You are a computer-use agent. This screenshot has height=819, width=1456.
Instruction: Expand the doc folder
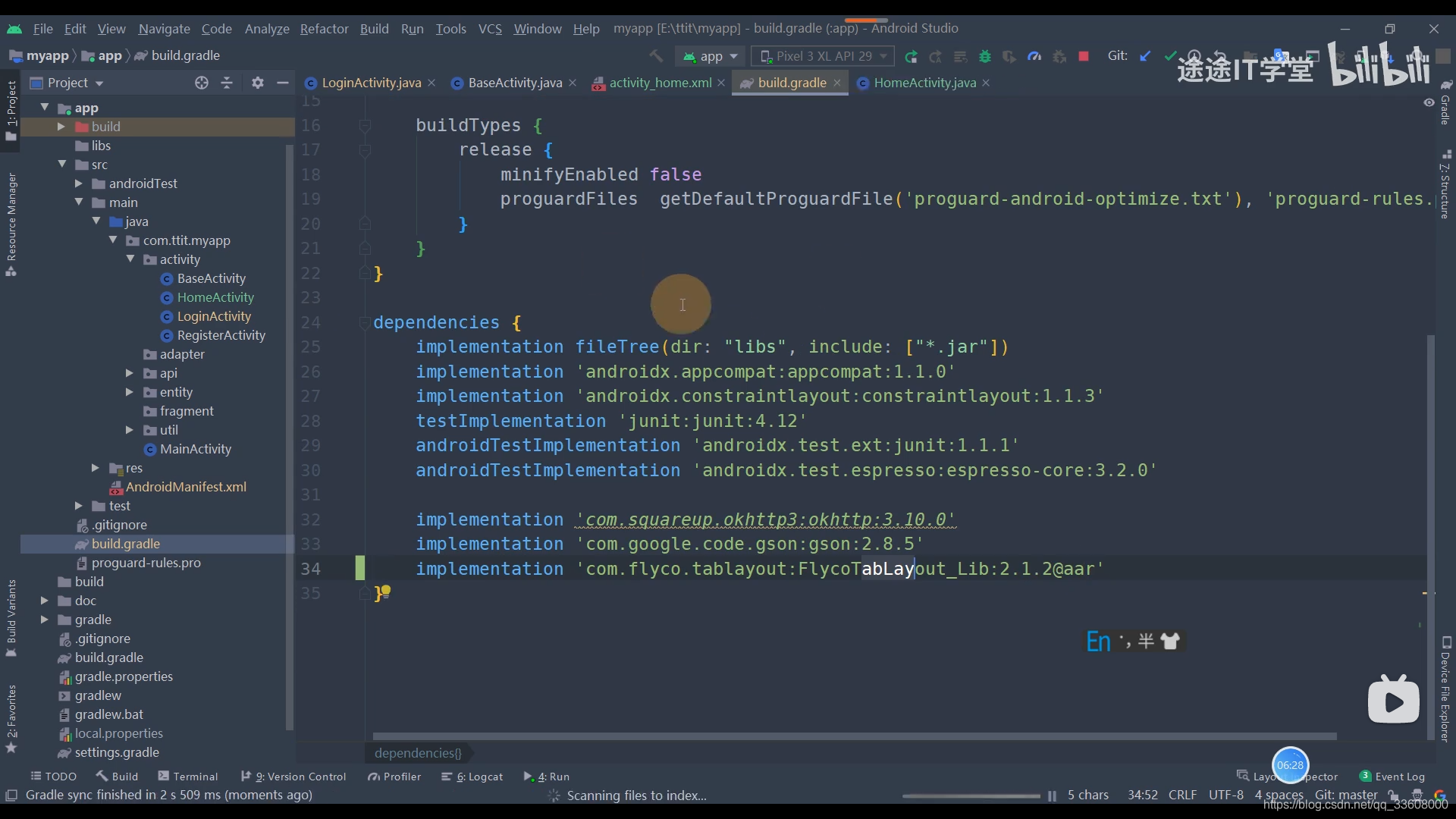pyautogui.click(x=45, y=601)
